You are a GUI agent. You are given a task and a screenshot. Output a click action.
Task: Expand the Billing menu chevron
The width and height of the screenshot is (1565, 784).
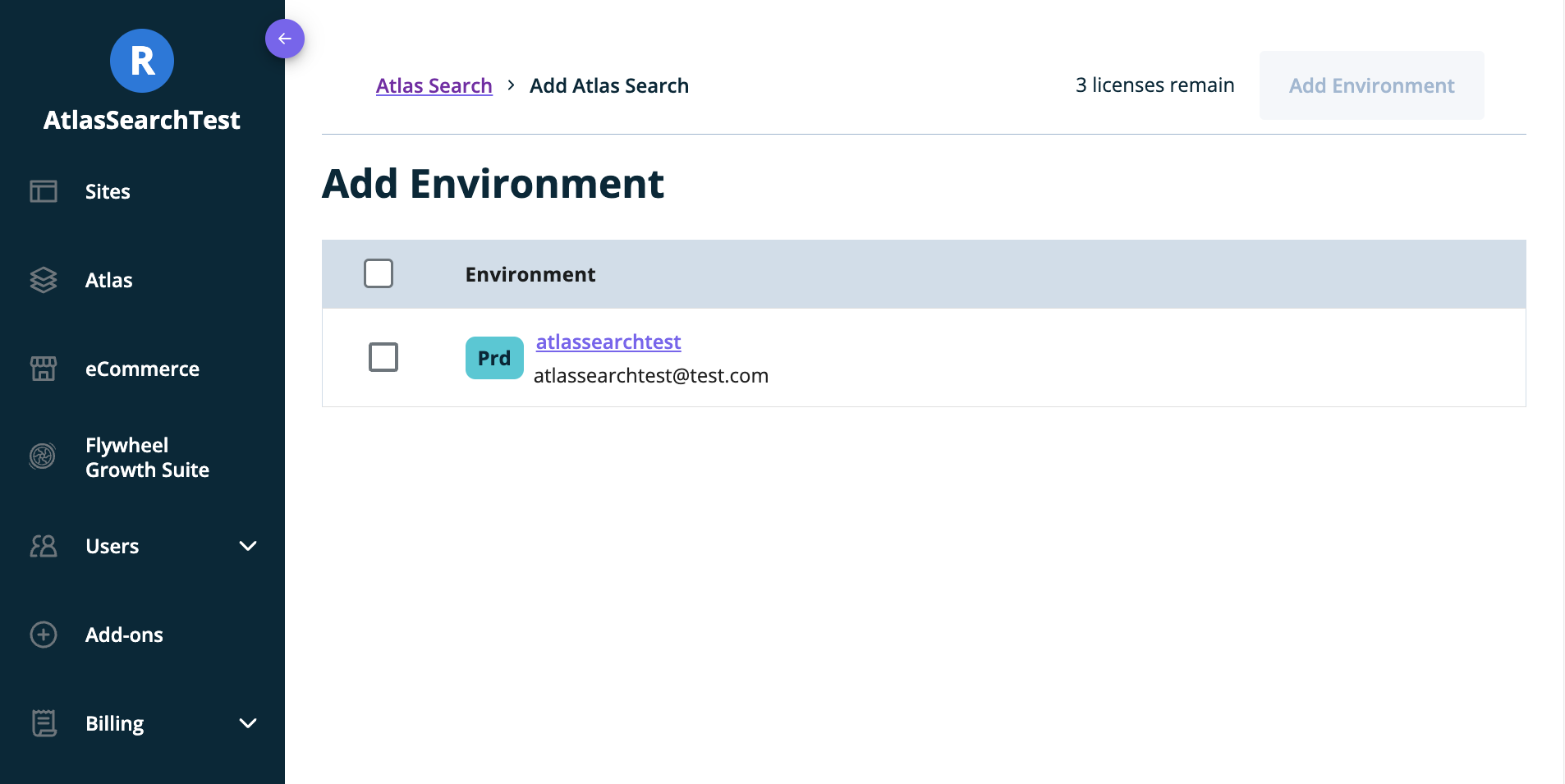248,723
